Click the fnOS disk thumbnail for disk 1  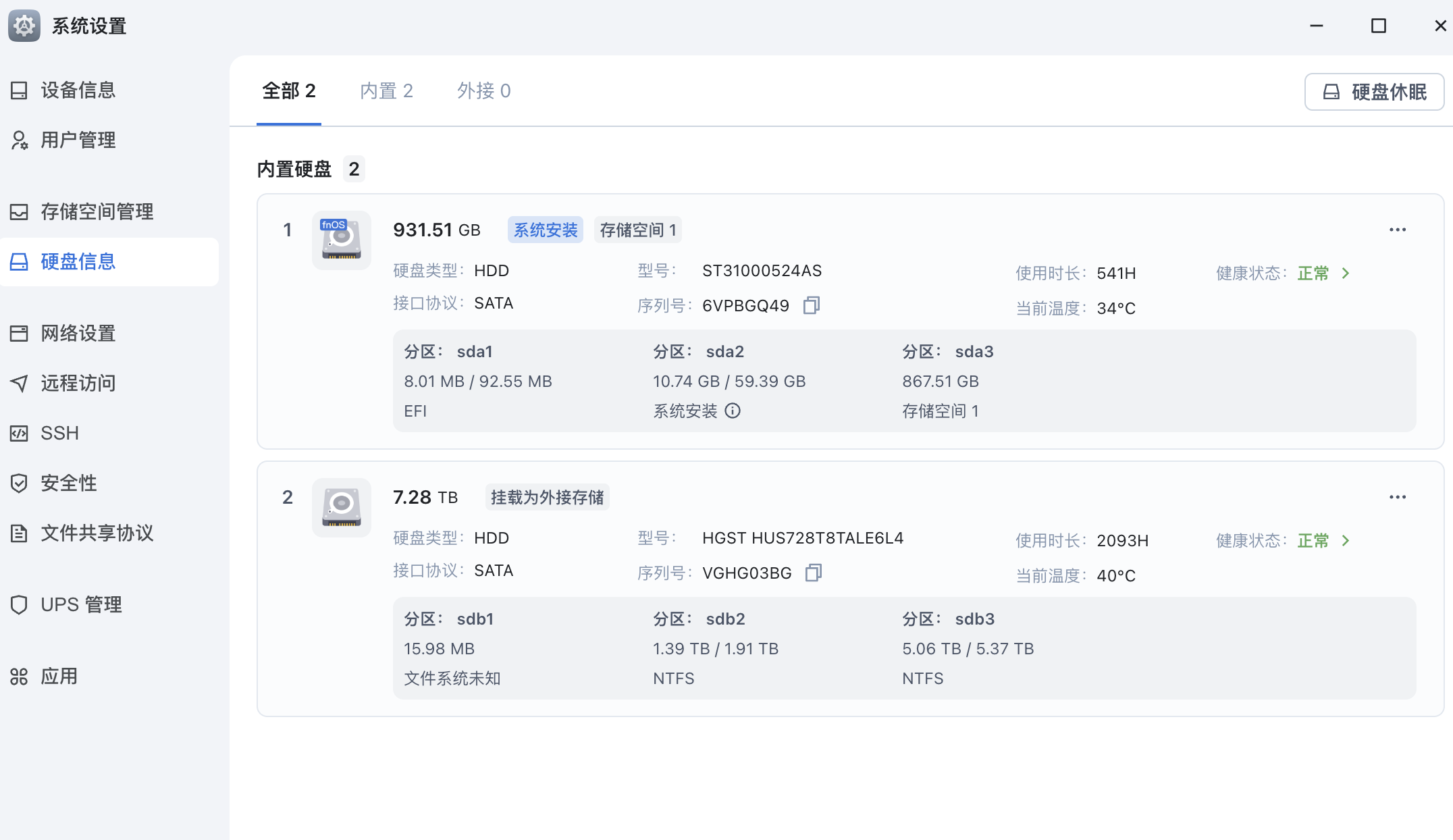[x=342, y=240]
